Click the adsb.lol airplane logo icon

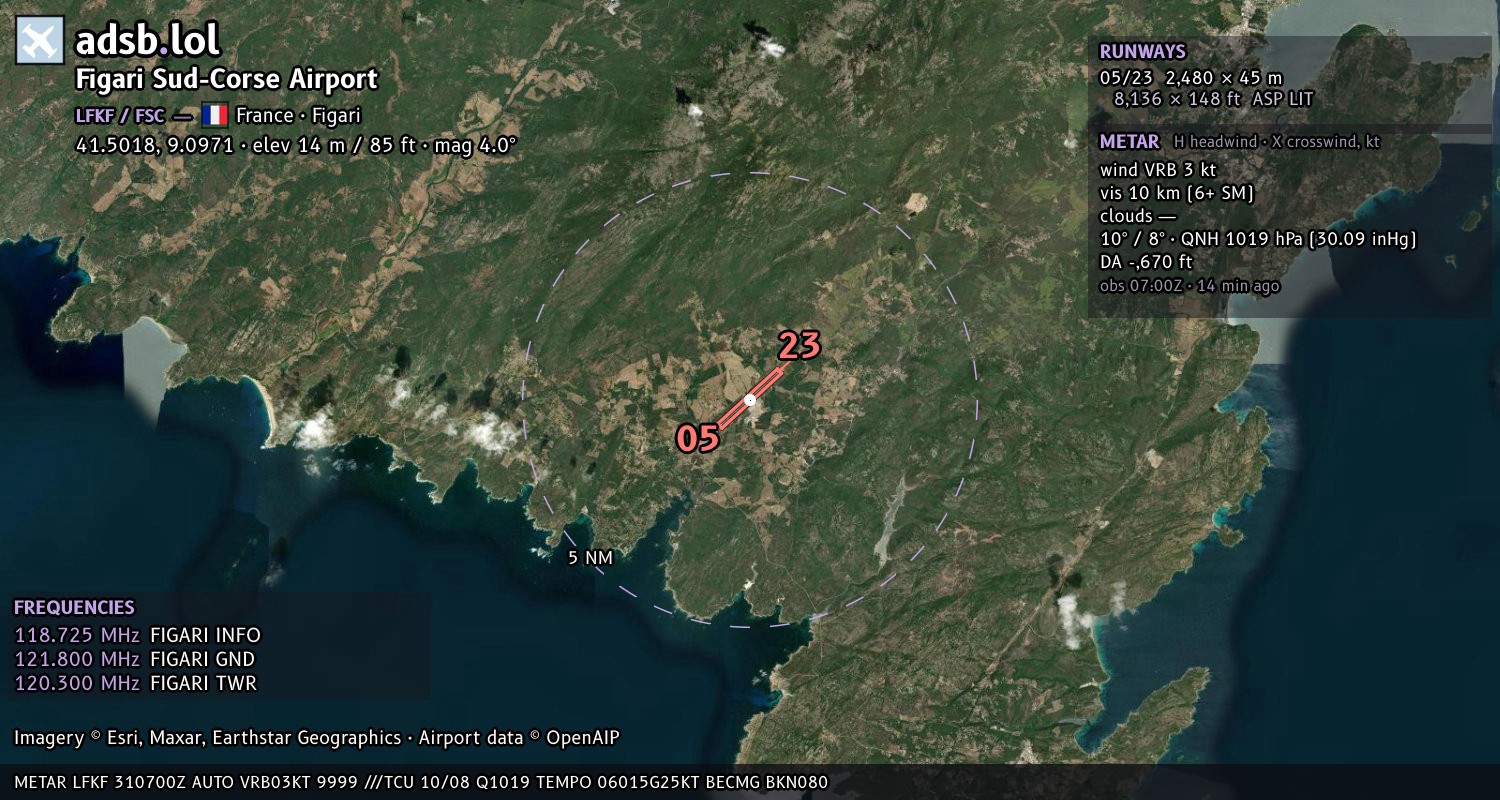click(x=40, y=41)
